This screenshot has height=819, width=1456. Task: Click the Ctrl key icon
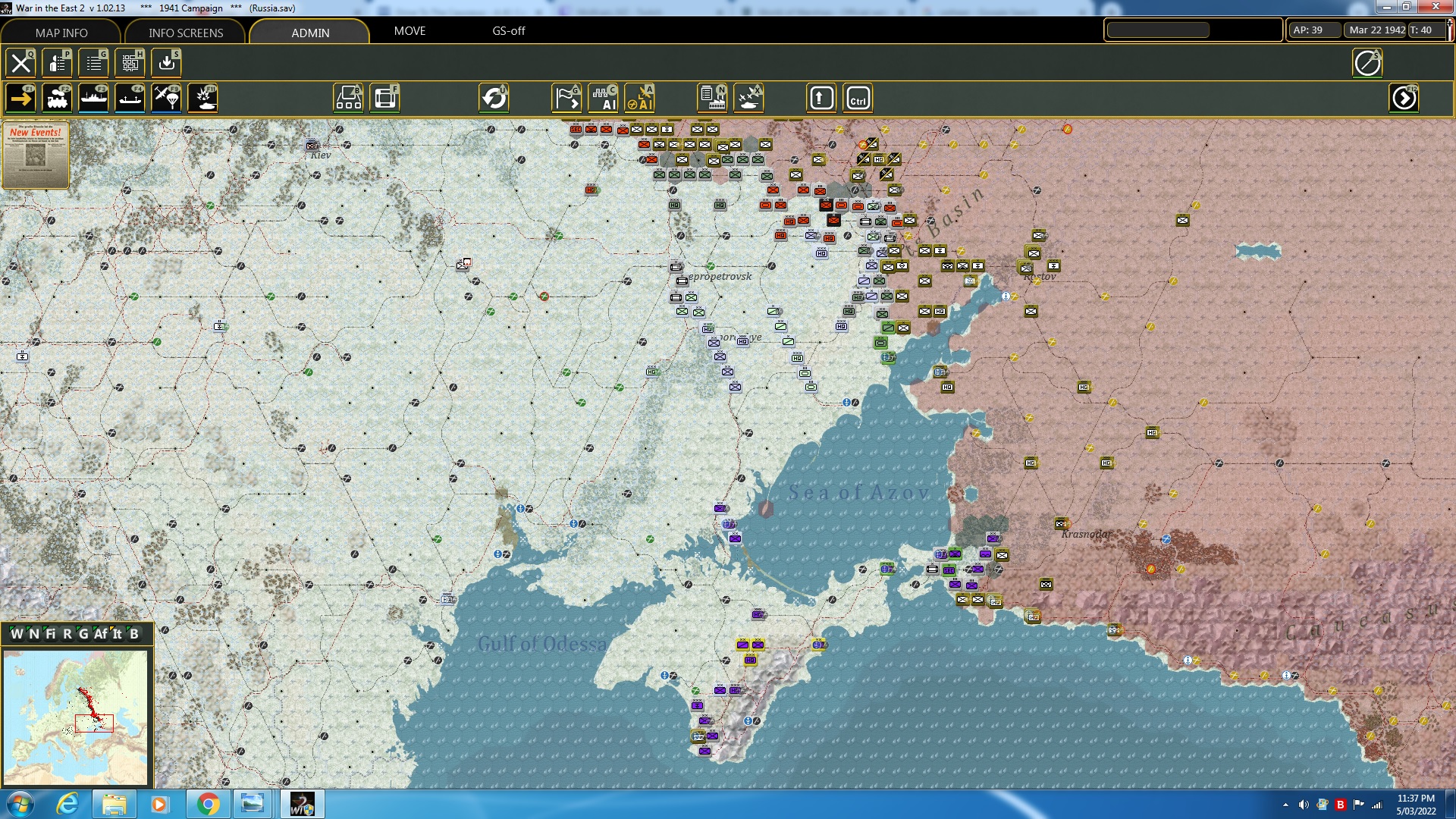coord(858,99)
